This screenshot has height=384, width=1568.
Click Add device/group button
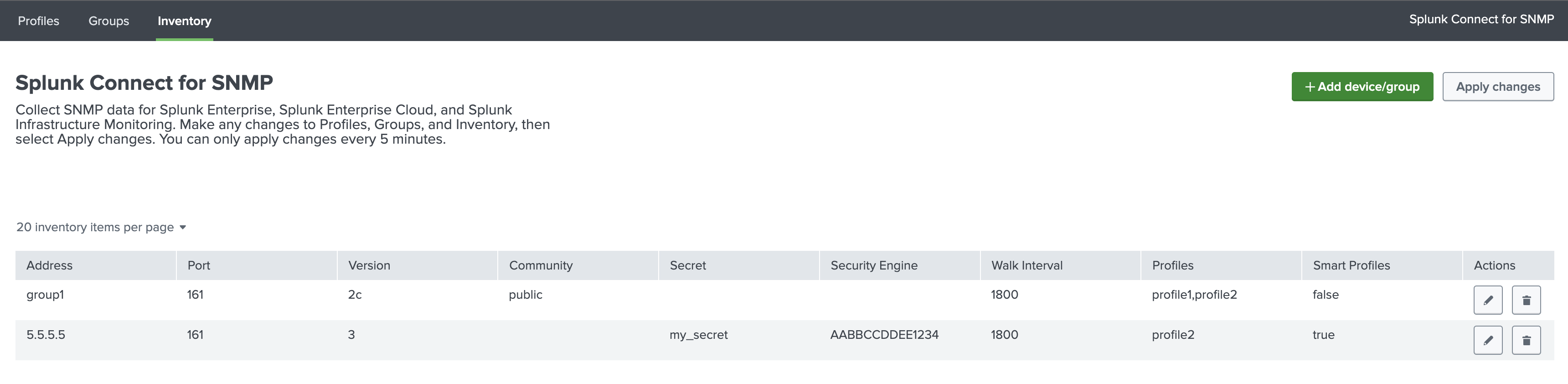click(1362, 86)
